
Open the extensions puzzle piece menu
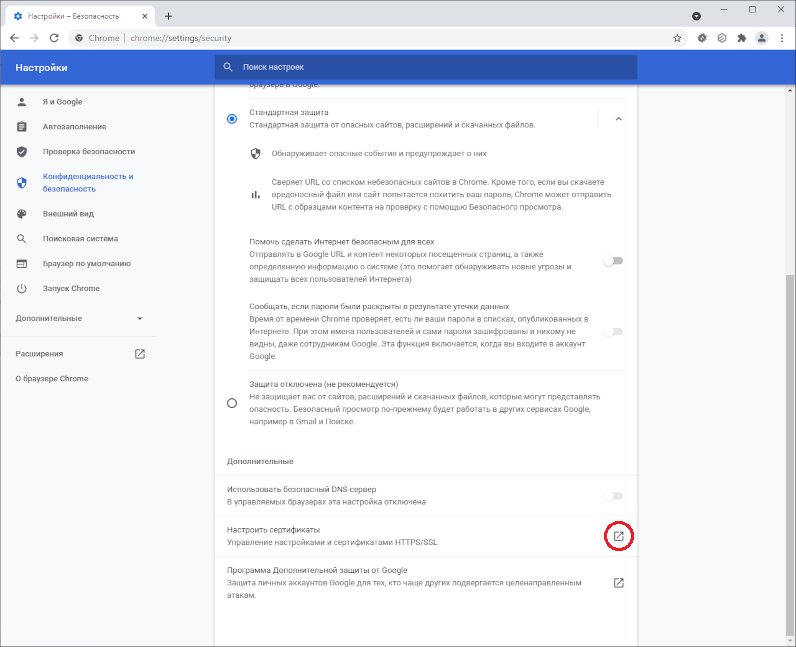tap(741, 38)
